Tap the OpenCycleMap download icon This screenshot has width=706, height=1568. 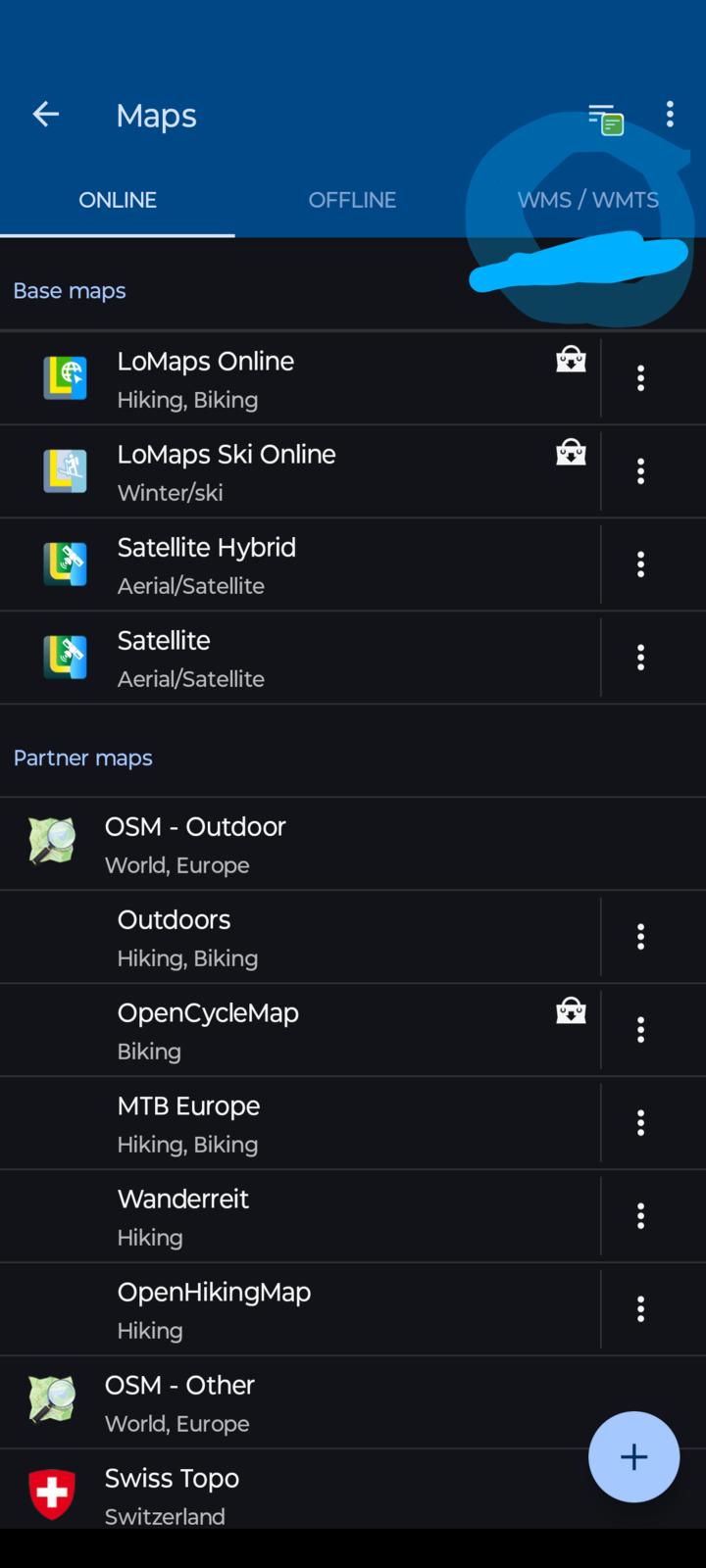point(571,1011)
